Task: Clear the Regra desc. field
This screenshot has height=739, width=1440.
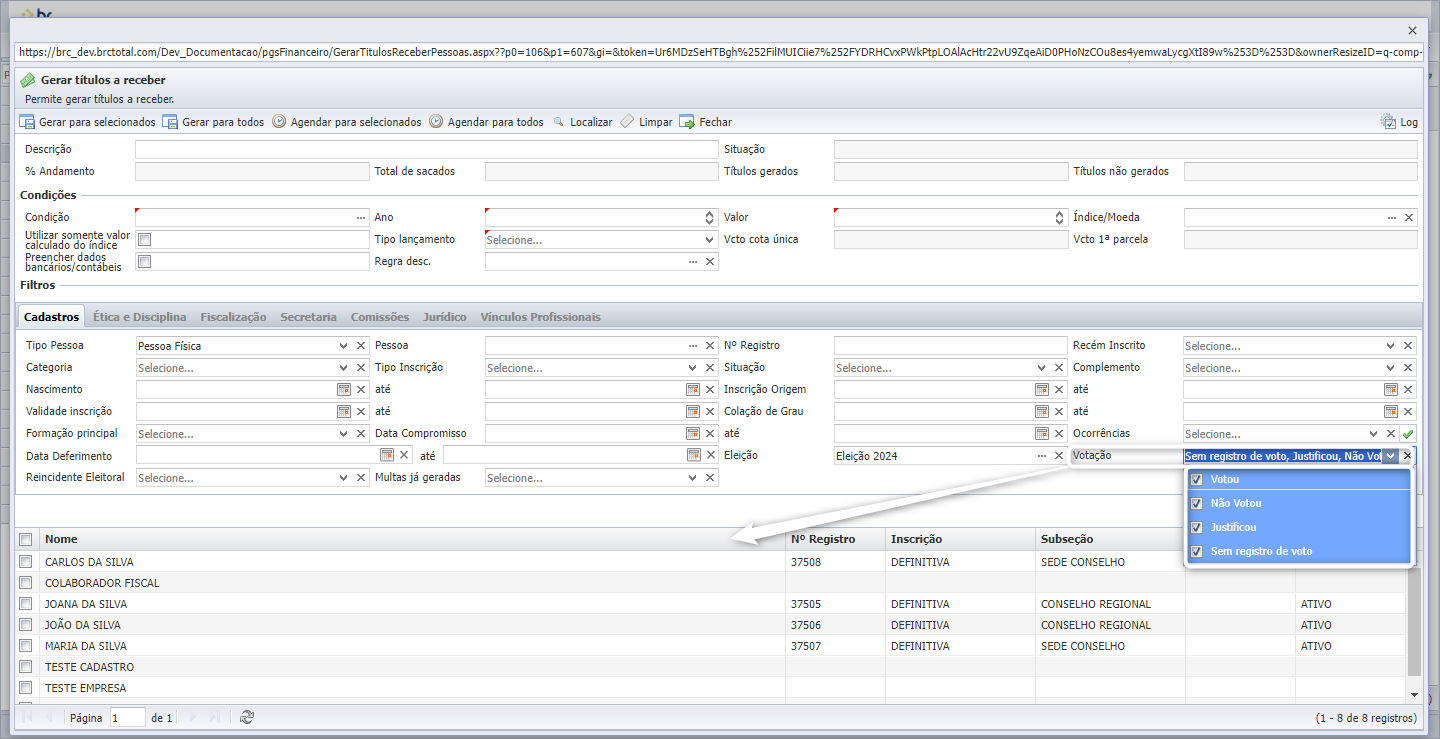Action: (710, 261)
